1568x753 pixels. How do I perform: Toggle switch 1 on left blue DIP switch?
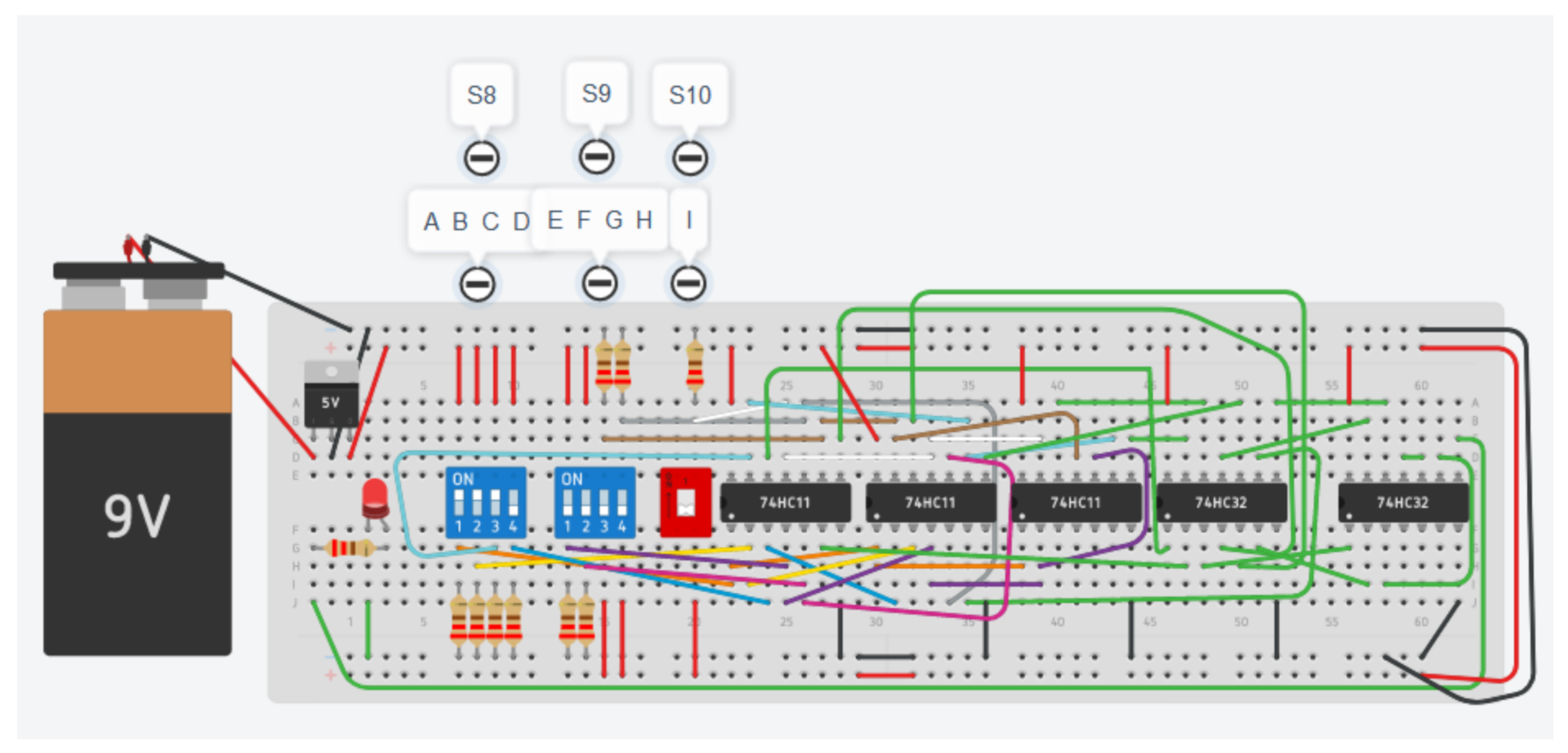pyautogui.click(x=459, y=503)
